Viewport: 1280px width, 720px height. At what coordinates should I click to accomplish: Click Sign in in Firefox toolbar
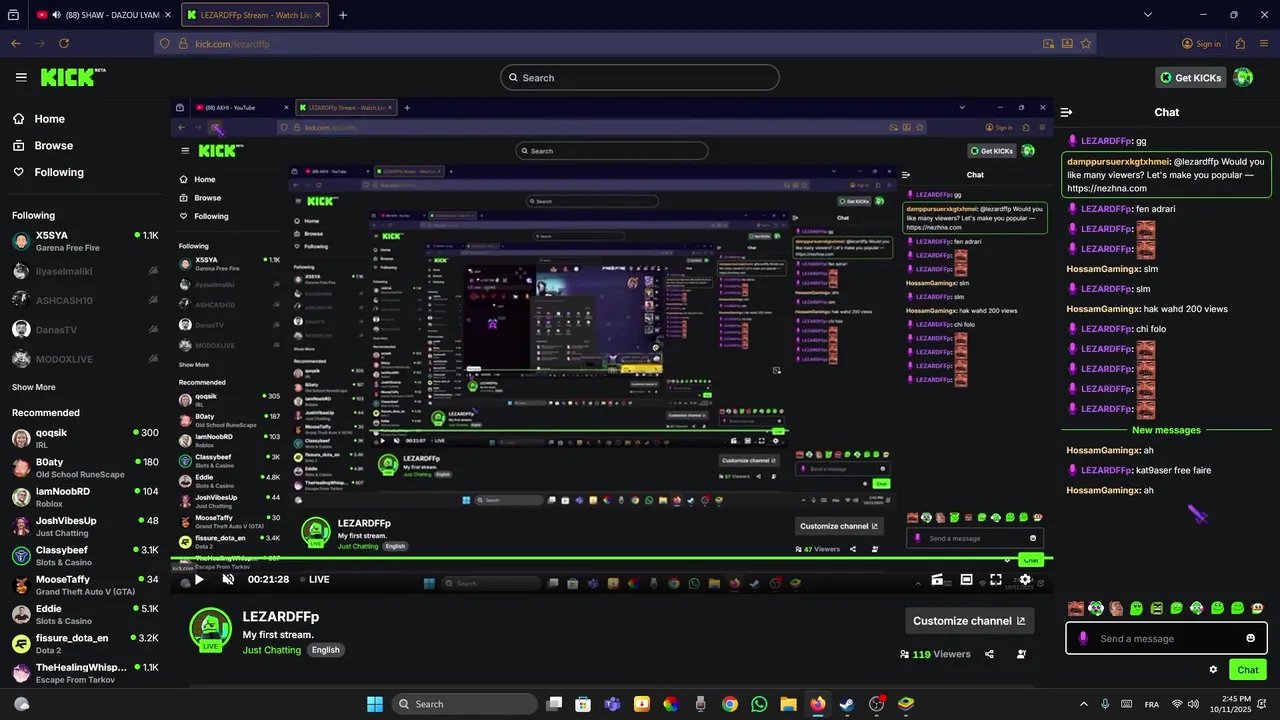tap(1201, 43)
